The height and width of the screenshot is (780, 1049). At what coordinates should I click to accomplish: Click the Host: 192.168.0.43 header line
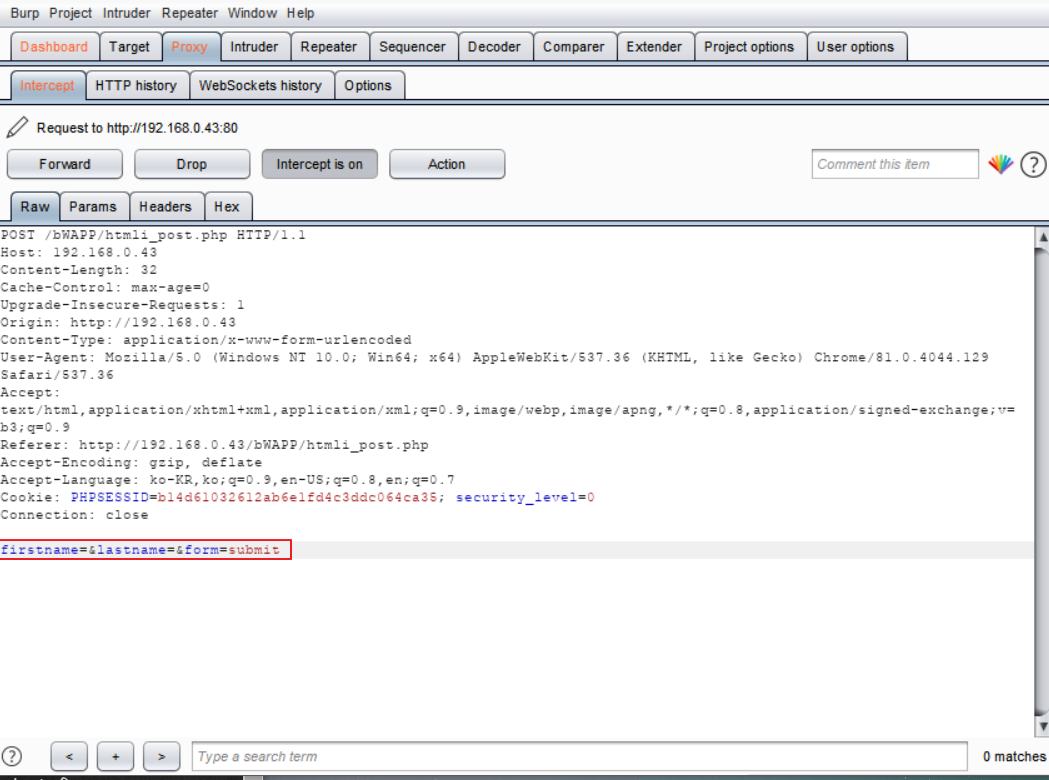coord(79,253)
